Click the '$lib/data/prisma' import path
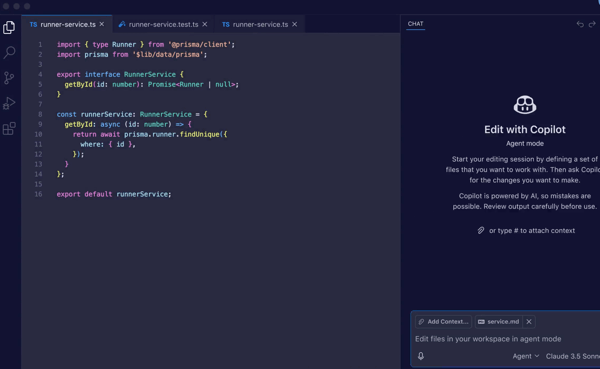The height and width of the screenshot is (369, 600). point(168,54)
